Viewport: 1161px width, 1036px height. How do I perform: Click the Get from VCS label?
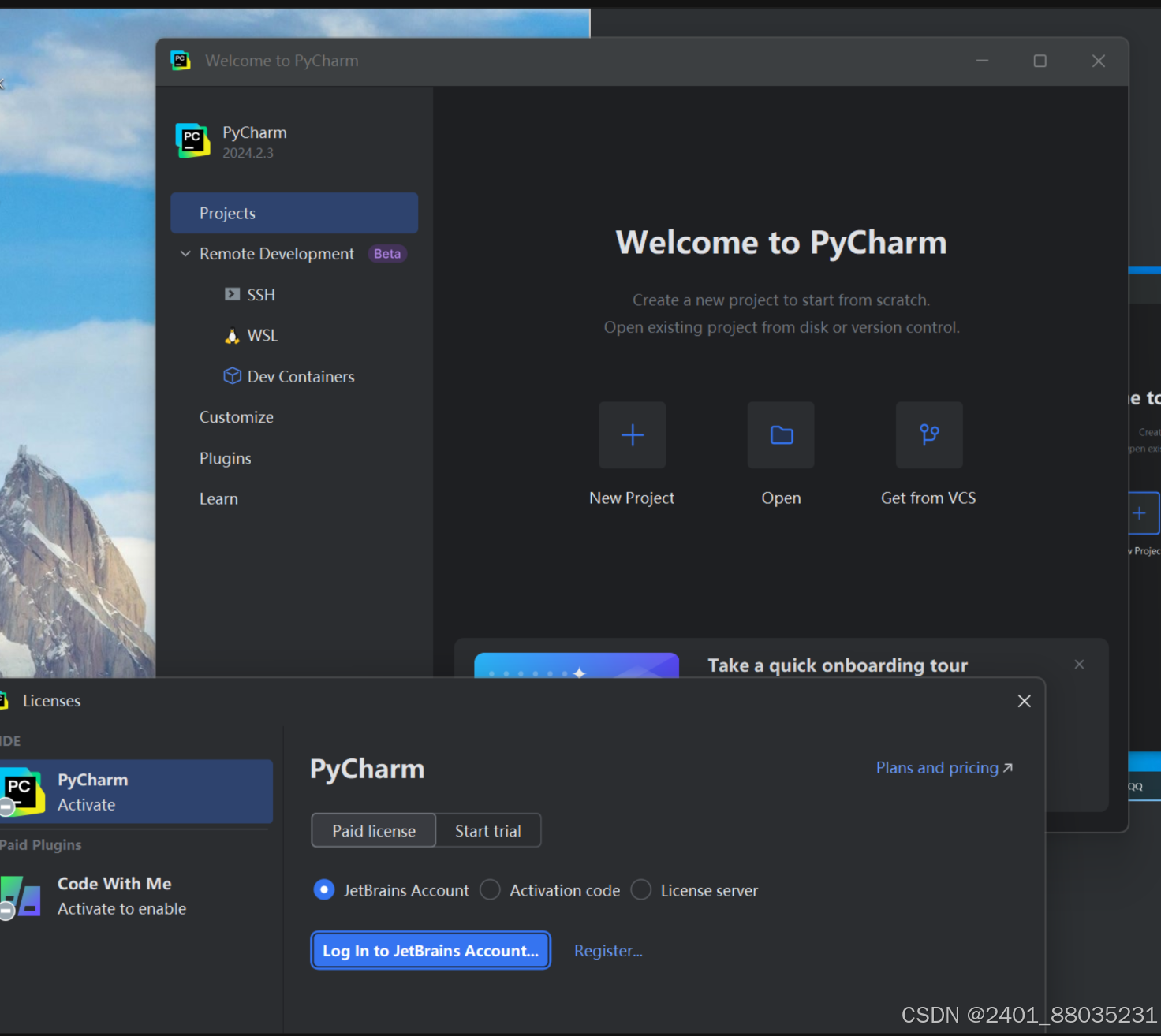point(928,498)
